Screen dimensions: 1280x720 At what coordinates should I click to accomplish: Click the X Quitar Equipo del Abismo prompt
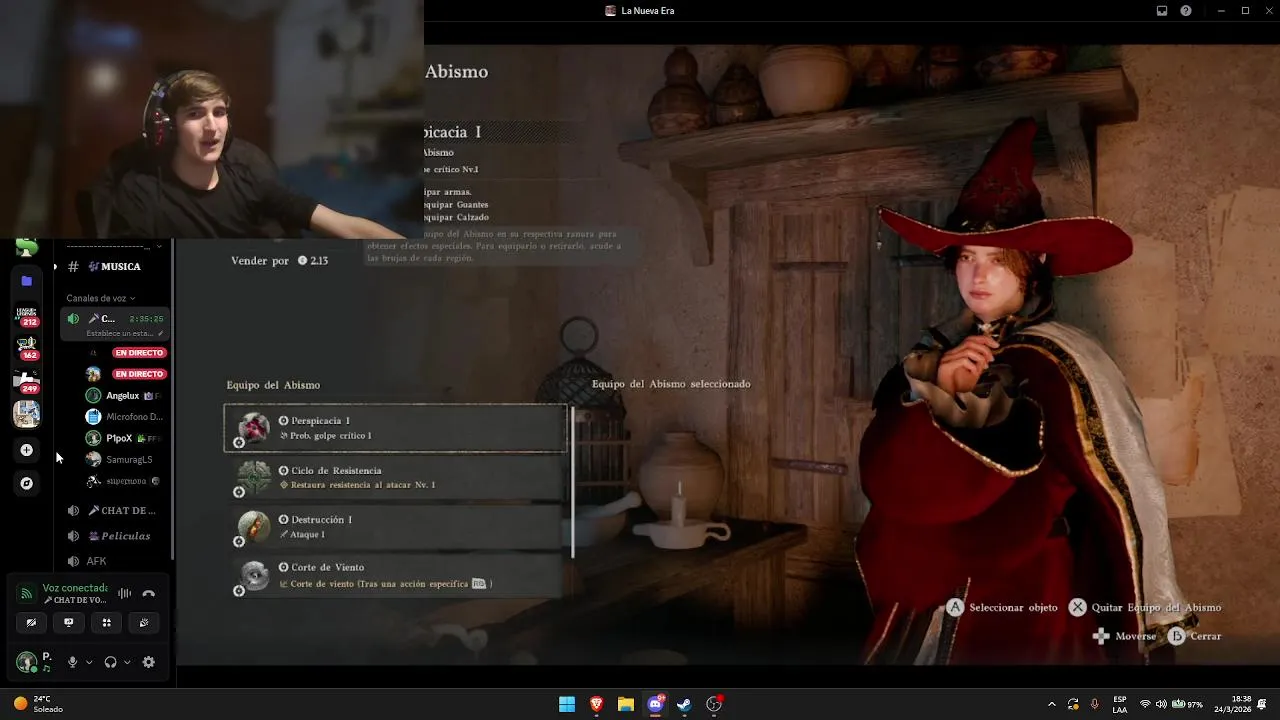coord(1145,607)
